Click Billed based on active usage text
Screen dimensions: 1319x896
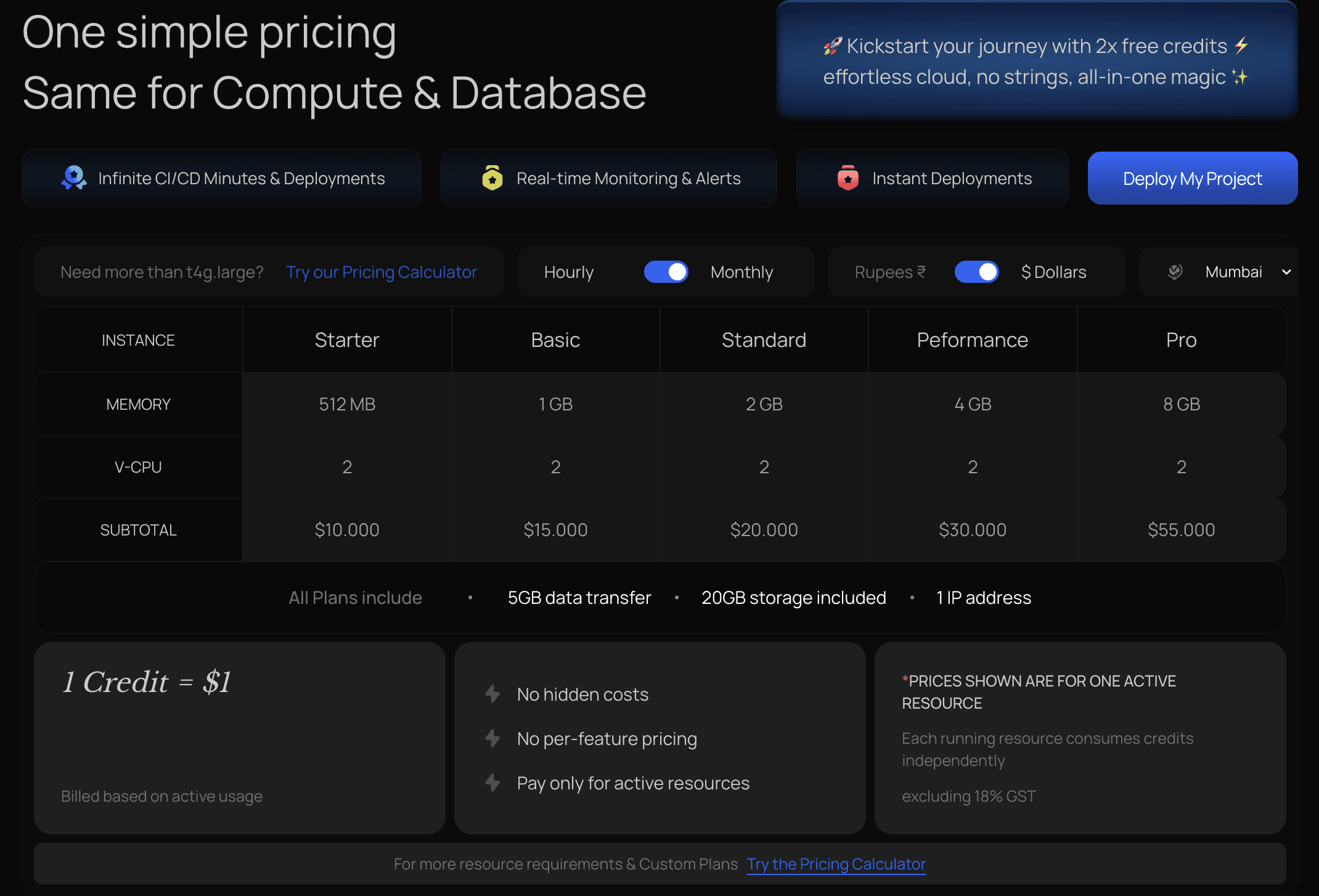pyautogui.click(x=161, y=796)
